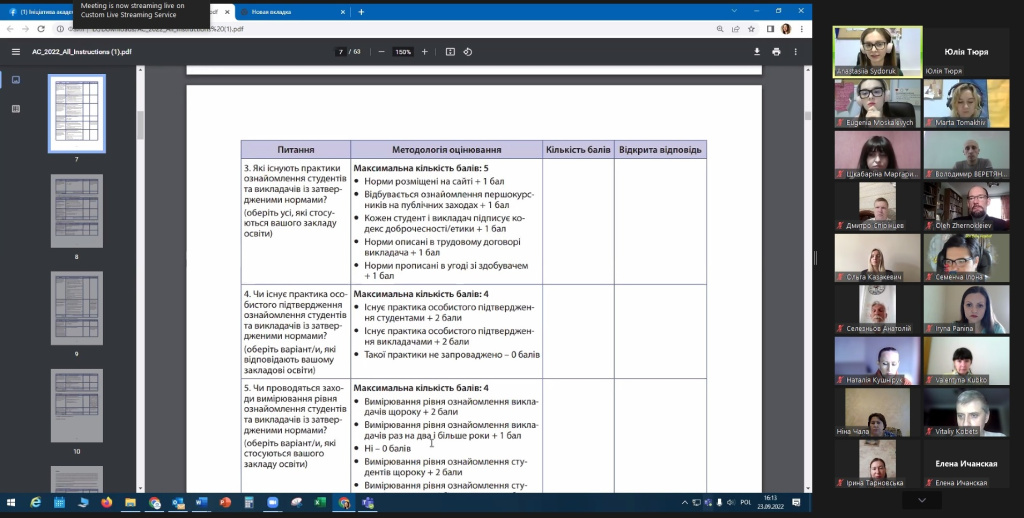Open Windows Start menu
This screenshot has width=1024, height=518.
click(10, 502)
